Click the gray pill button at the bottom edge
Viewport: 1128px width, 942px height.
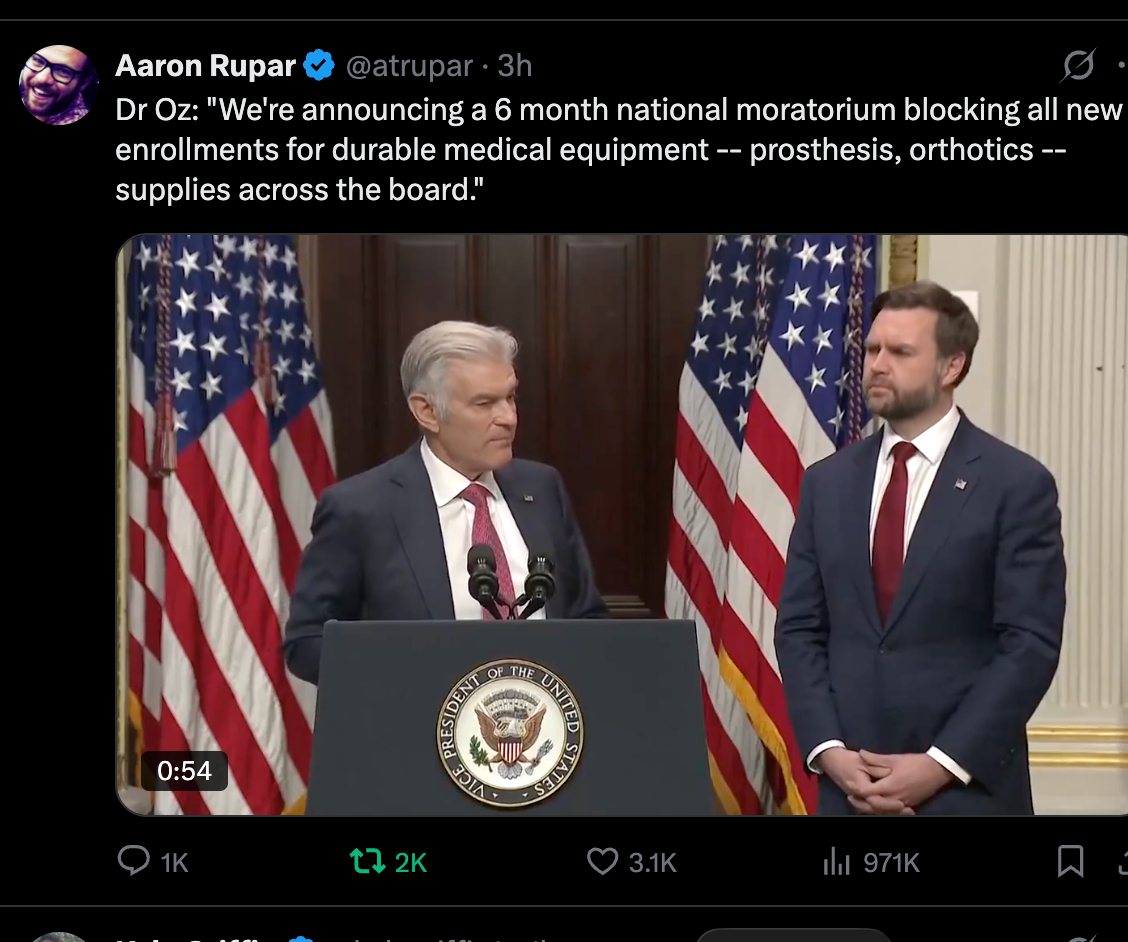(793, 938)
